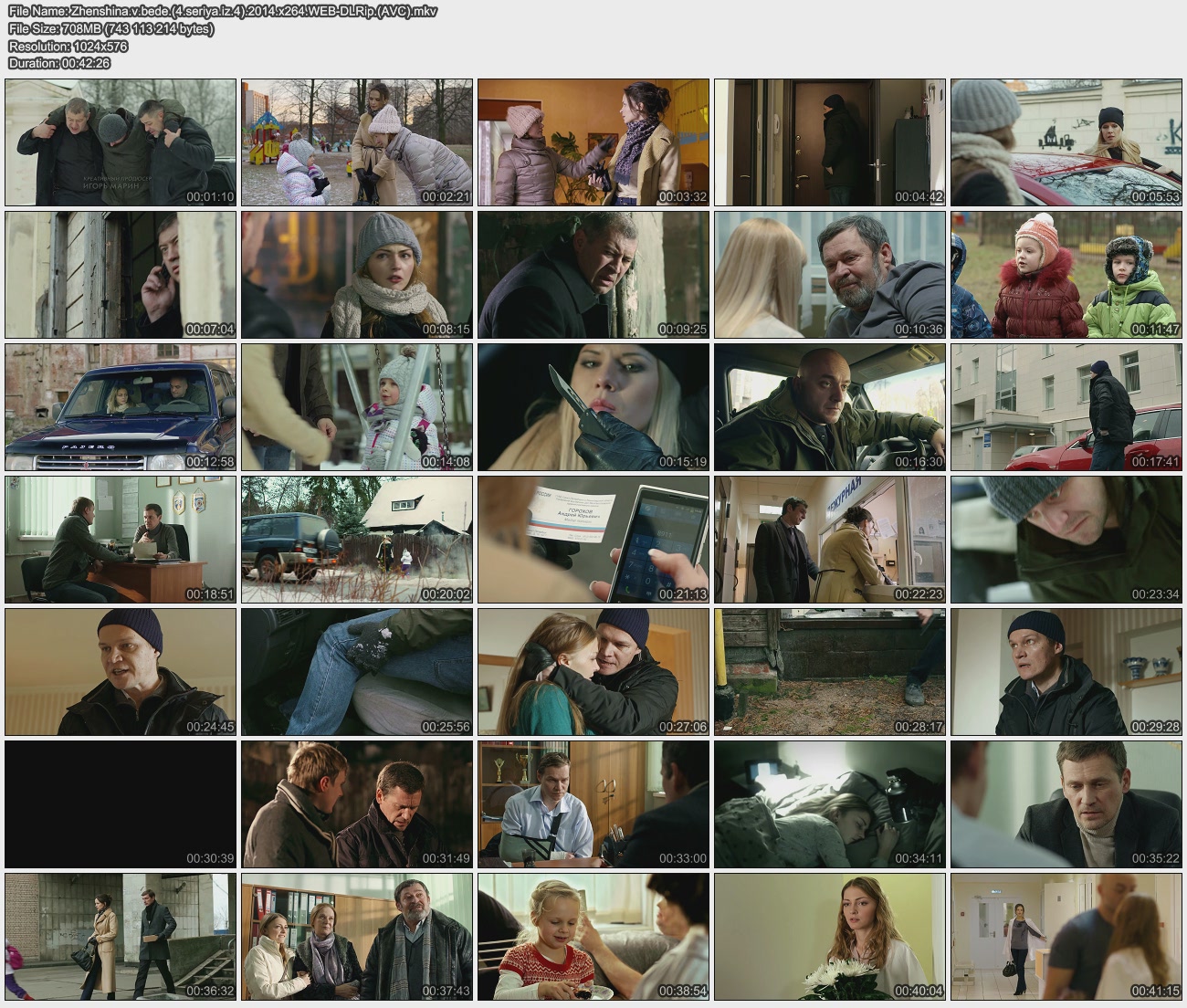Select the knife close-up thumbnail at 00:15:19
Image resolution: width=1187 pixels, height=1008 pixels.
click(x=593, y=407)
